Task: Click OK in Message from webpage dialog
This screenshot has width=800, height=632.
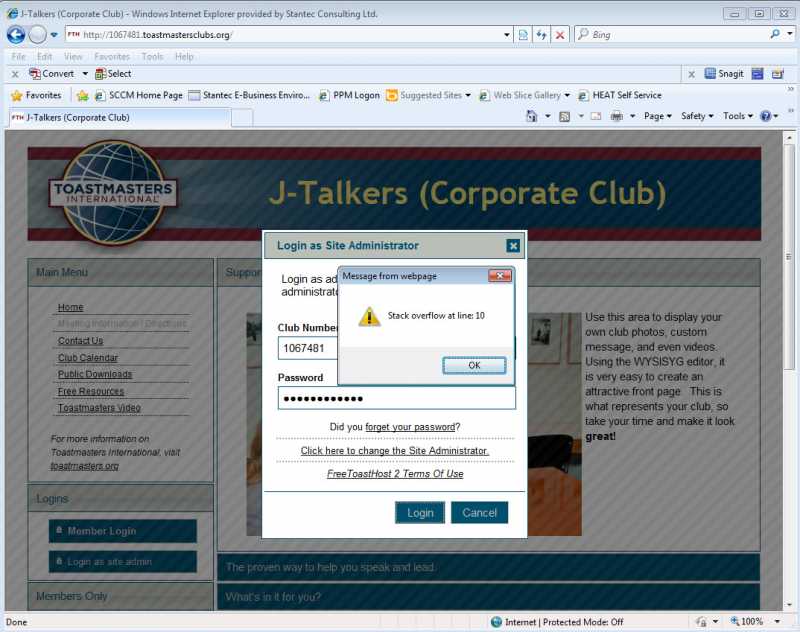Action: pos(474,365)
